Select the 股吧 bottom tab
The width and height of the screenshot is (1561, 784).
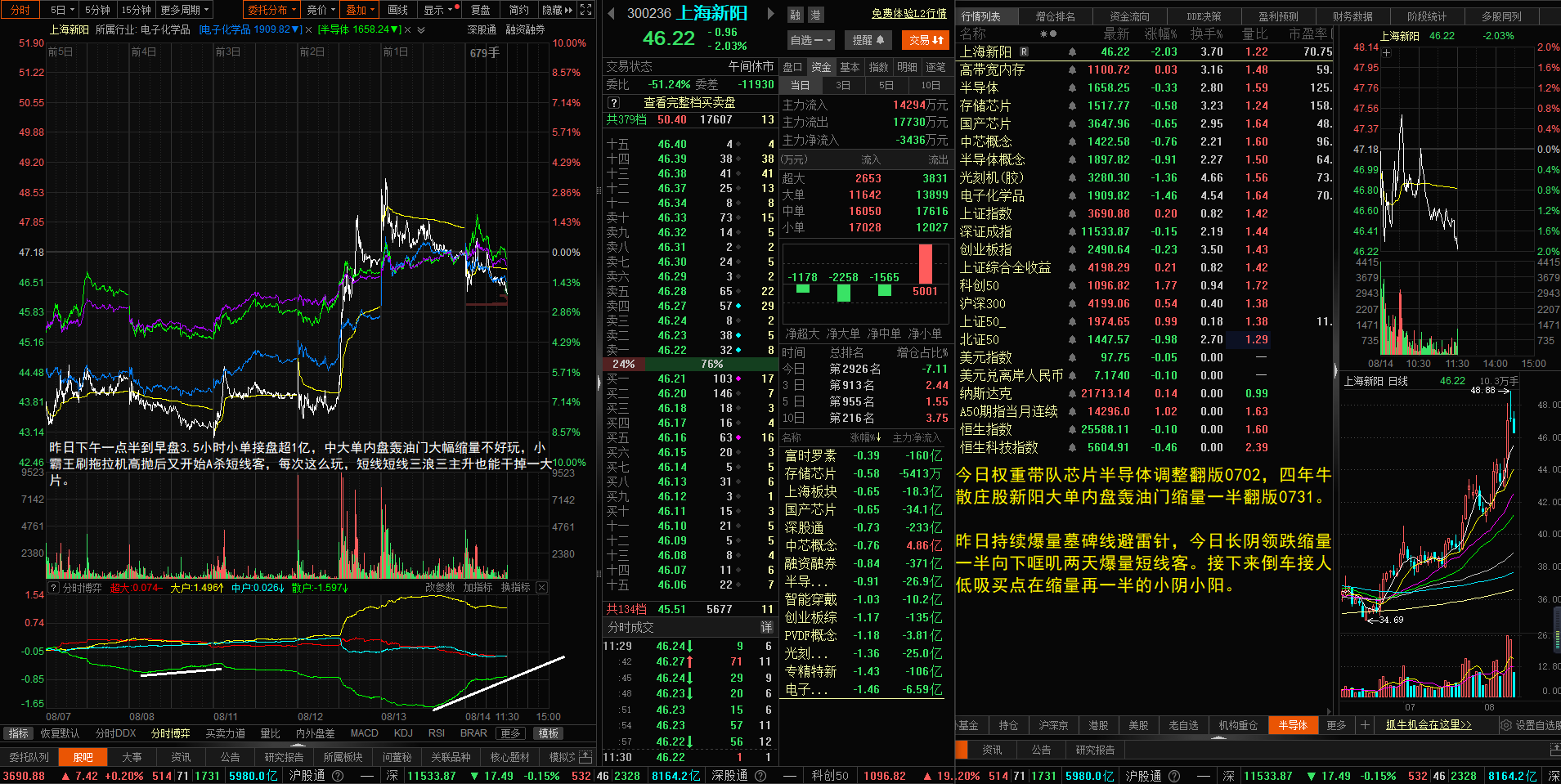pyautogui.click(x=83, y=757)
